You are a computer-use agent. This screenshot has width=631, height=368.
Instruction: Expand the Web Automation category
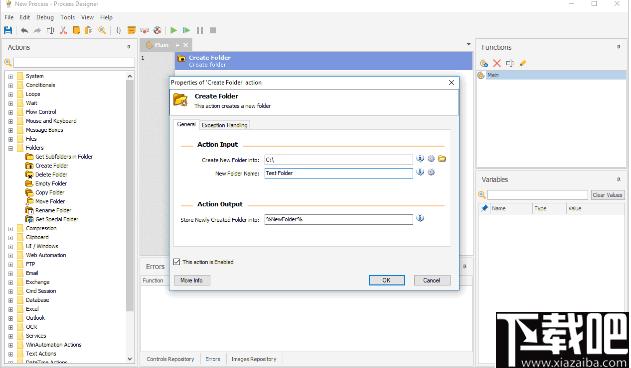[10, 255]
